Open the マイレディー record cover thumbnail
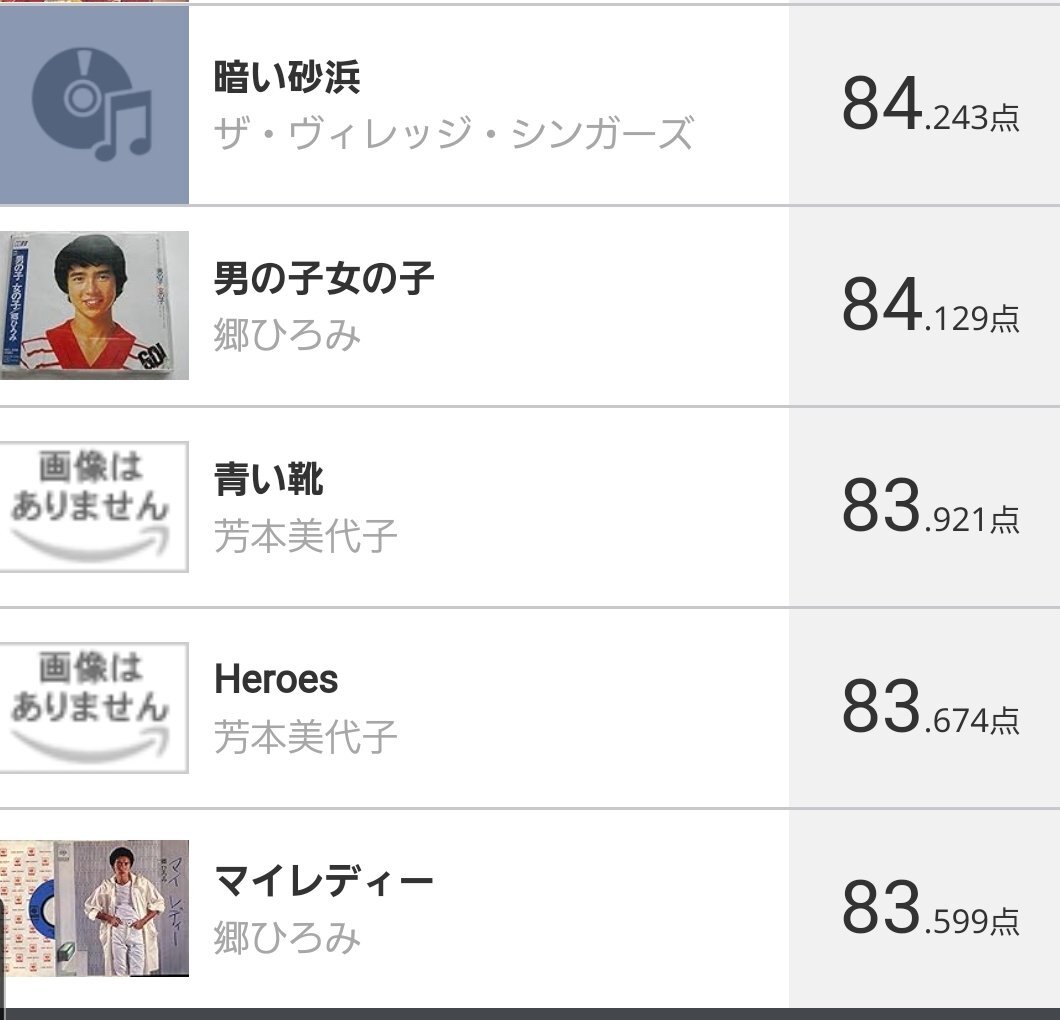Viewport: 1060px width, 1020px height. point(94,908)
